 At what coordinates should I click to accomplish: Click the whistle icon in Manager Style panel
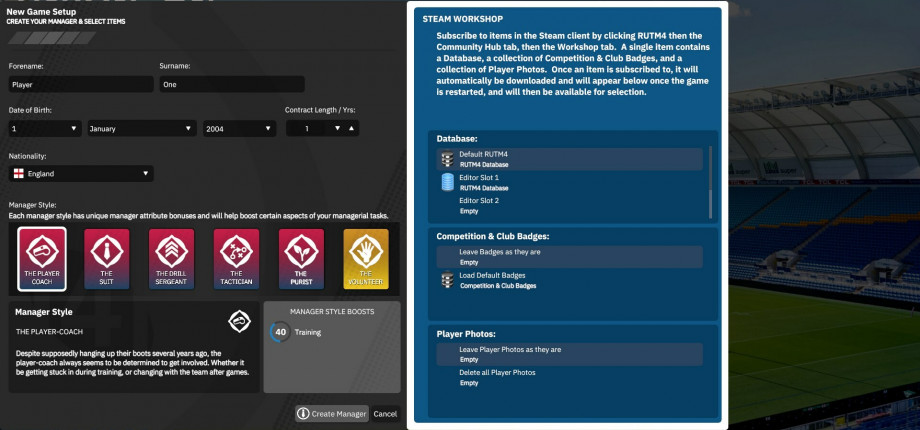click(x=239, y=321)
